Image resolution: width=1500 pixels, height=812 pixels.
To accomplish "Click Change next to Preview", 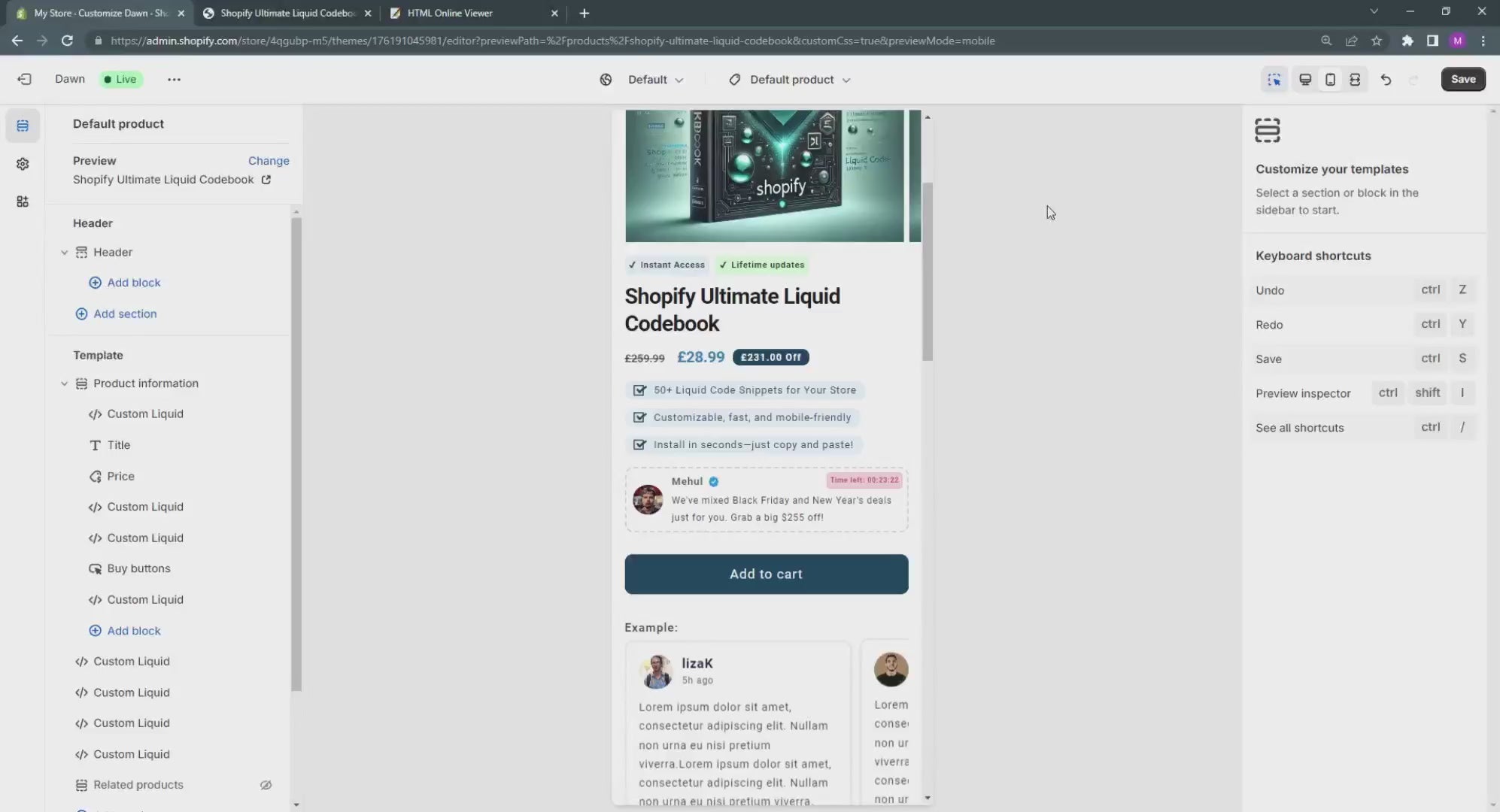I will coord(269,160).
